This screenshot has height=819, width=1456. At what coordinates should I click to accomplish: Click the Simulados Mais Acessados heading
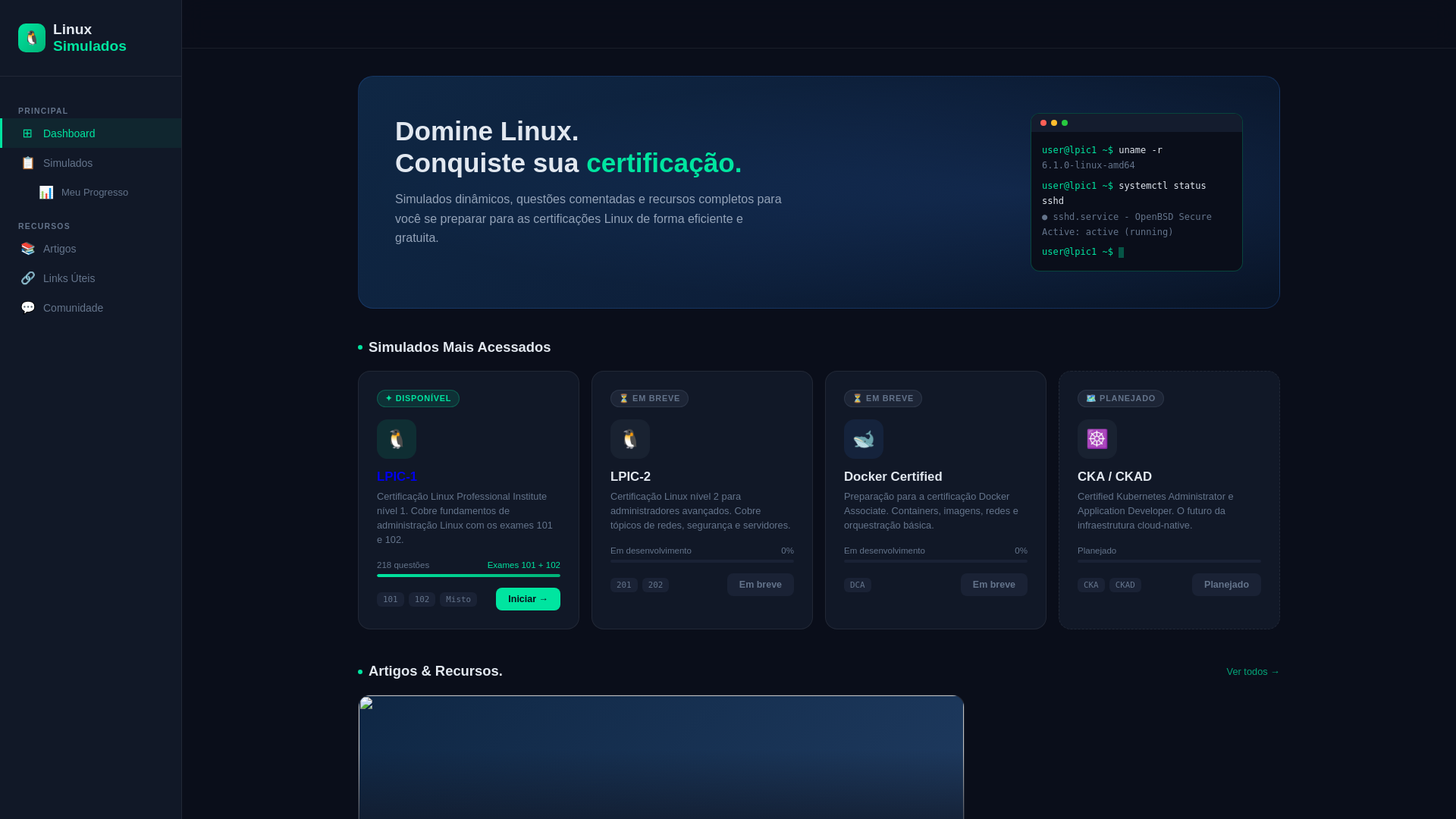coord(460,347)
